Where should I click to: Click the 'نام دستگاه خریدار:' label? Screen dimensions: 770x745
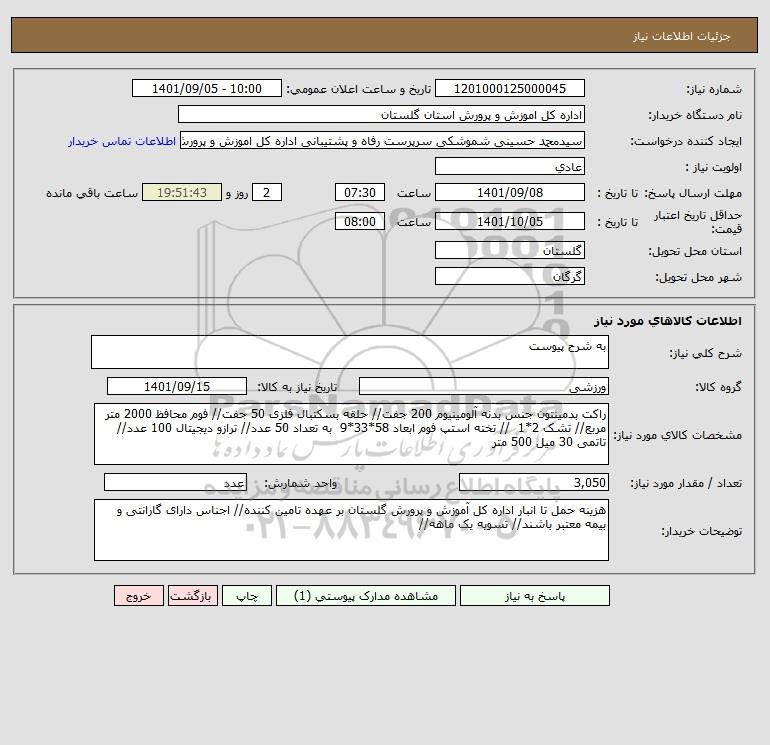(x=695, y=115)
